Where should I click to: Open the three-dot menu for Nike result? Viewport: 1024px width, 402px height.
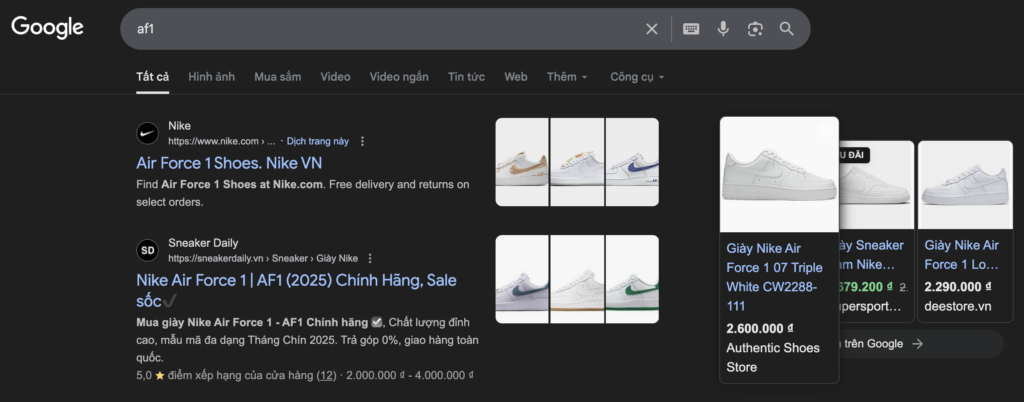(x=362, y=142)
